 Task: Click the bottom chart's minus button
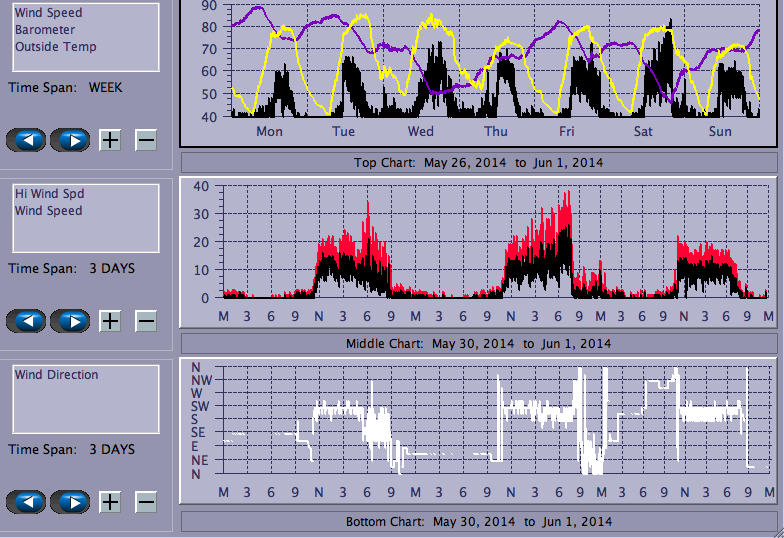[x=146, y=502]
